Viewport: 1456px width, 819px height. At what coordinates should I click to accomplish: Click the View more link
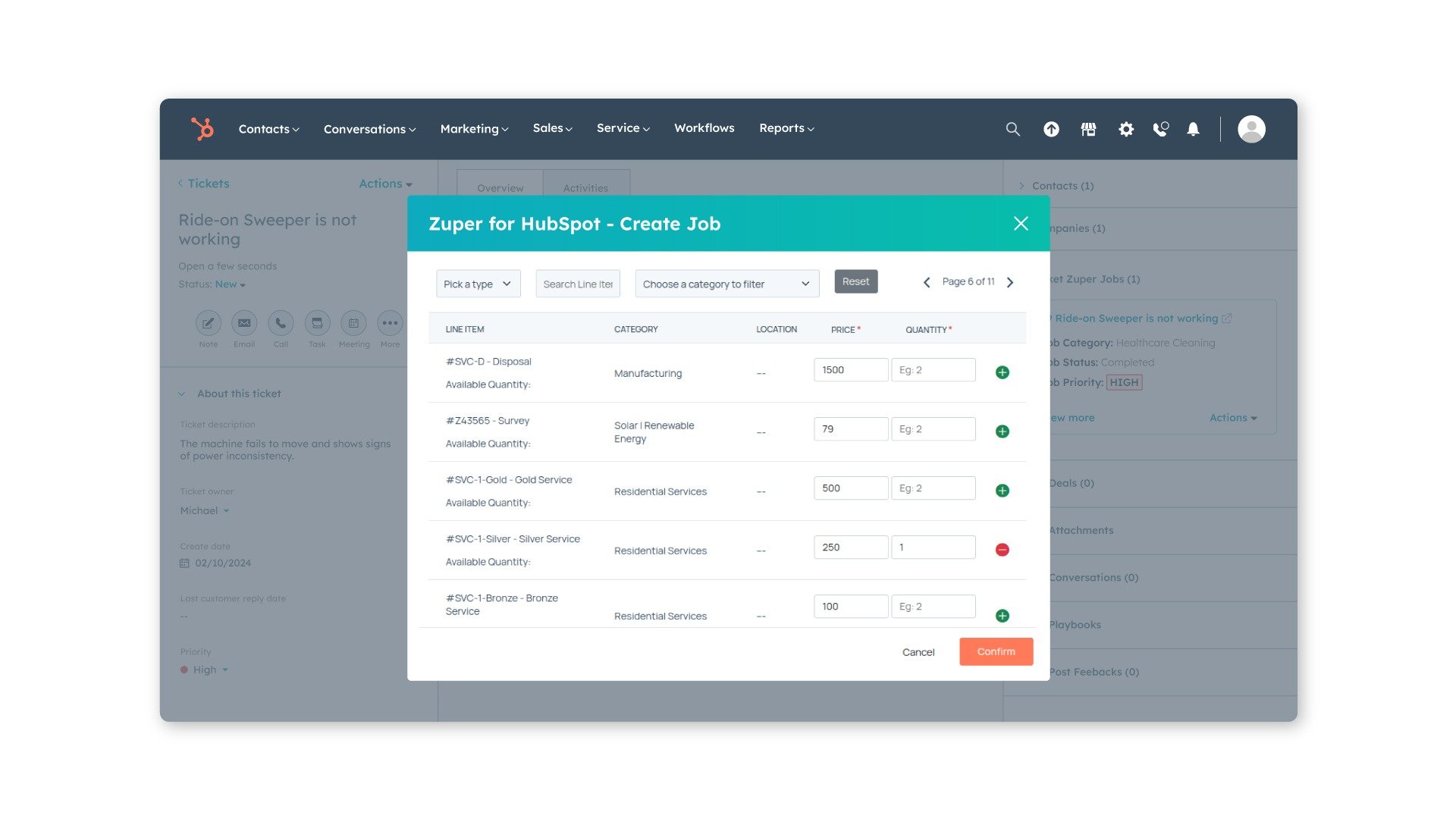tap(1072, 418)
